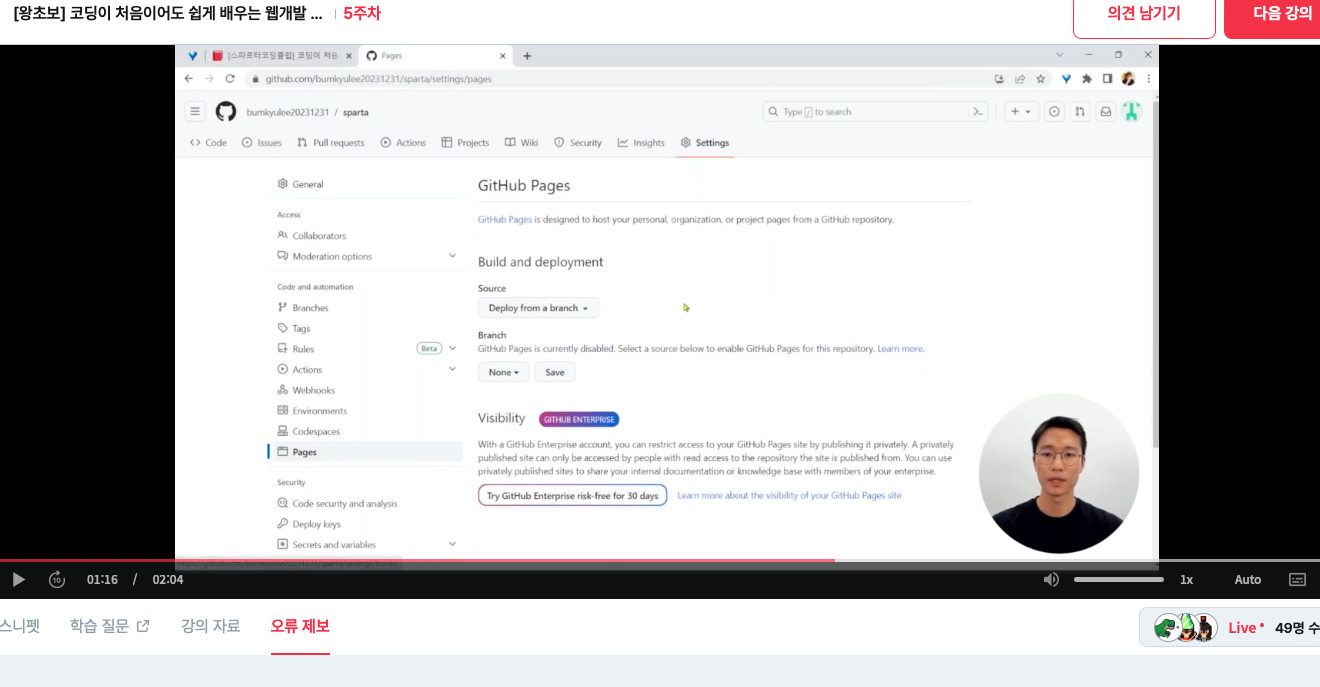1320x687 pixels.
Task: Expand the Actions sidebar section chevron
Action: click(452, 370)
